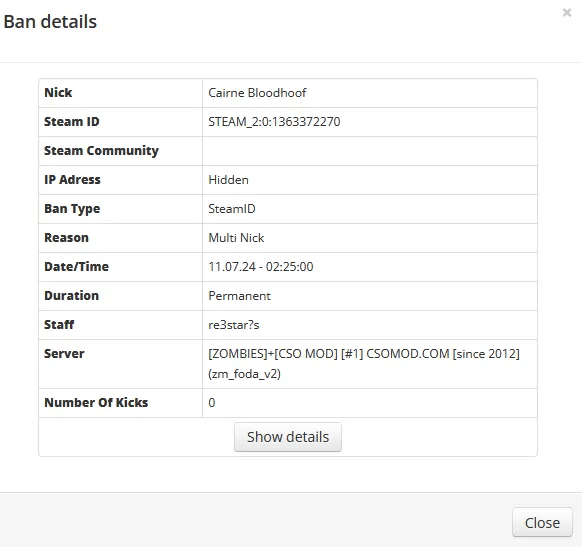Click the staff name re3star?s

233,325
